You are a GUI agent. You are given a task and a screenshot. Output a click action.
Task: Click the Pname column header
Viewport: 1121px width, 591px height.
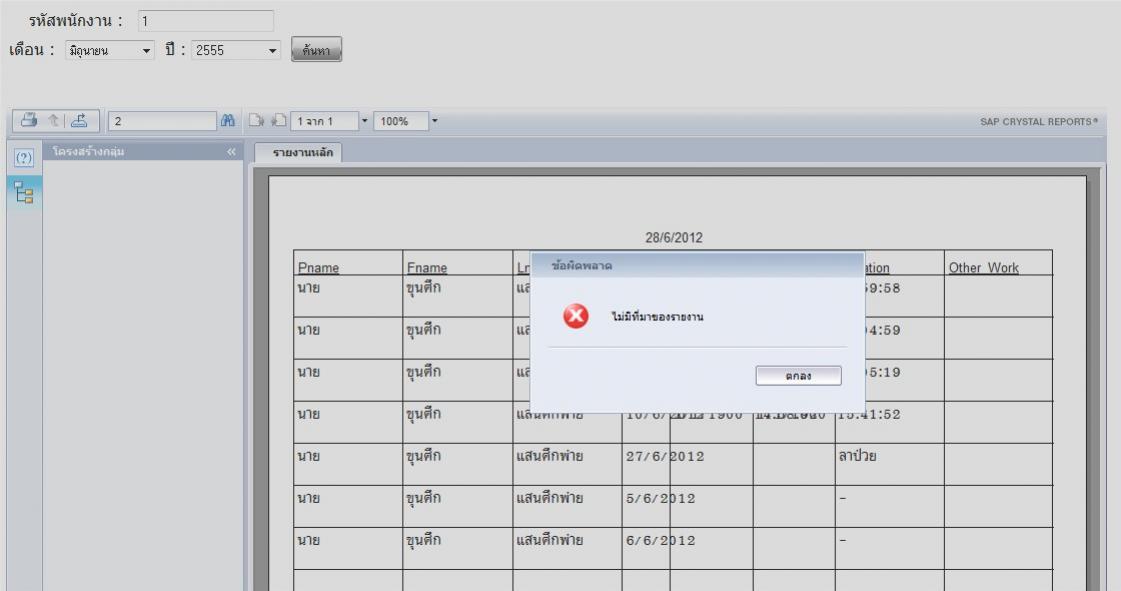[x=318, y=267]
